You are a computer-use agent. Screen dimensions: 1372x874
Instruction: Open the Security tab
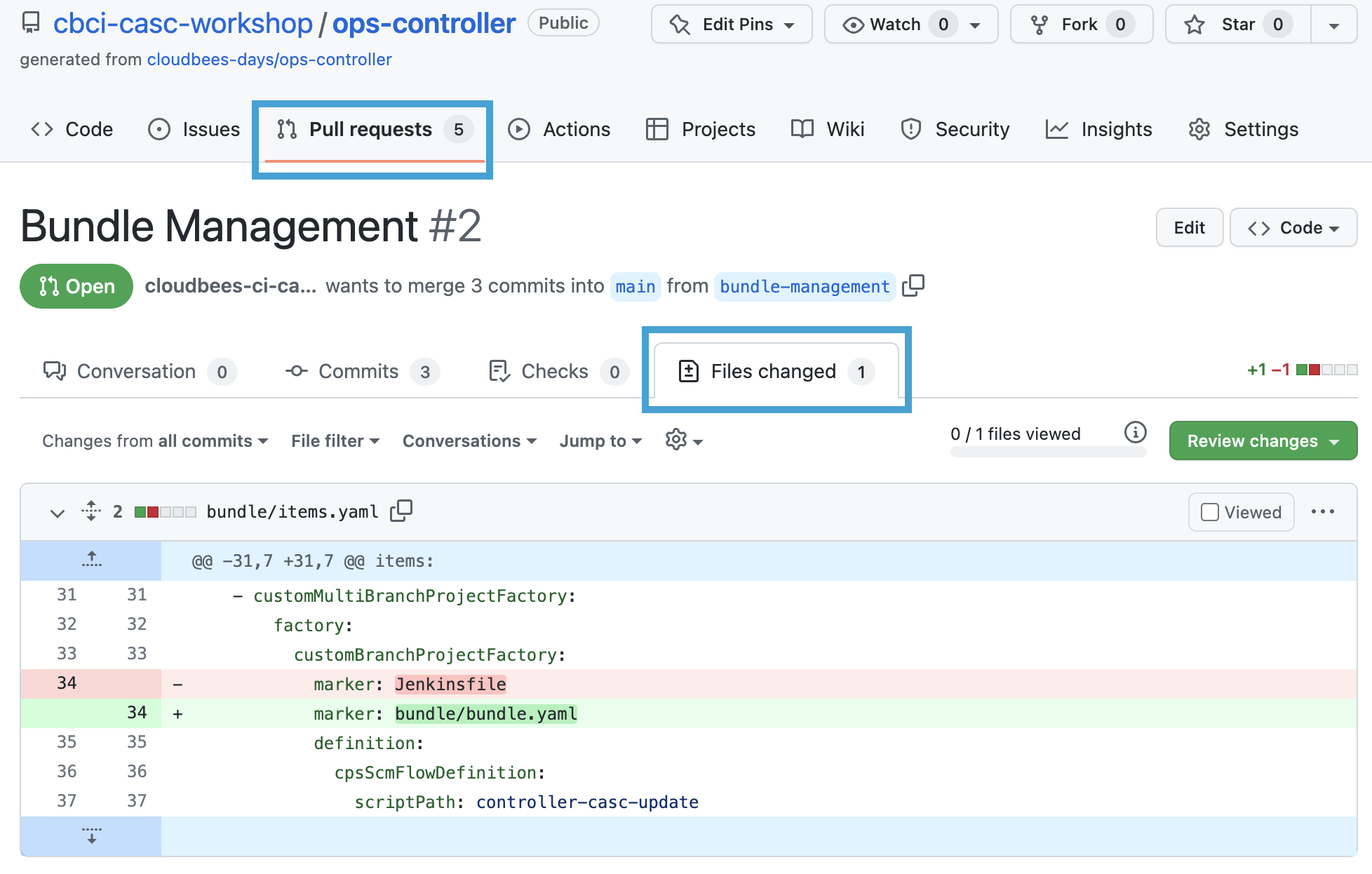pos(955,129)
